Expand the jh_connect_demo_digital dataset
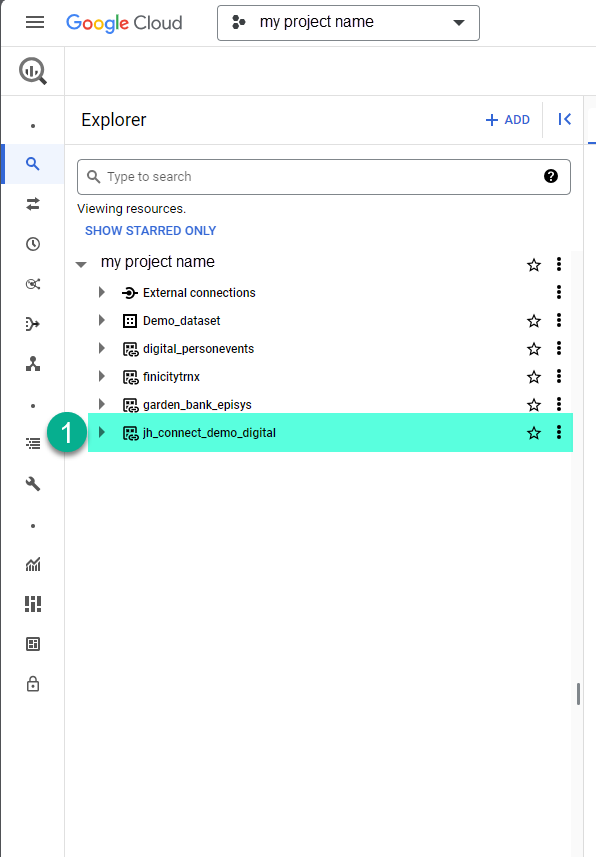Screen dimensions: 596x857 click(x=102, y=432)
